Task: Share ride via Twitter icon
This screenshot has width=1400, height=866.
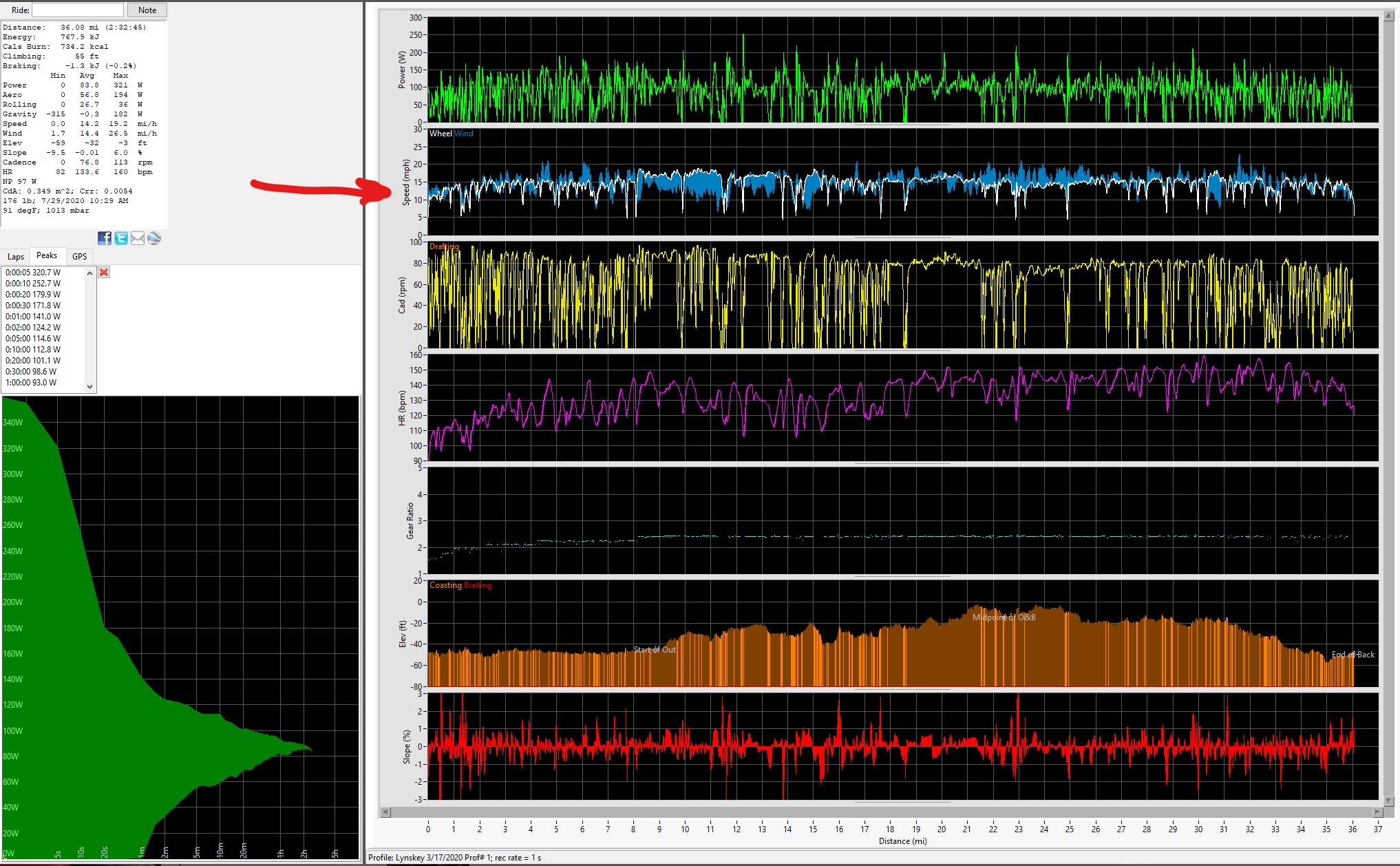Action: [x=121, y=238]
